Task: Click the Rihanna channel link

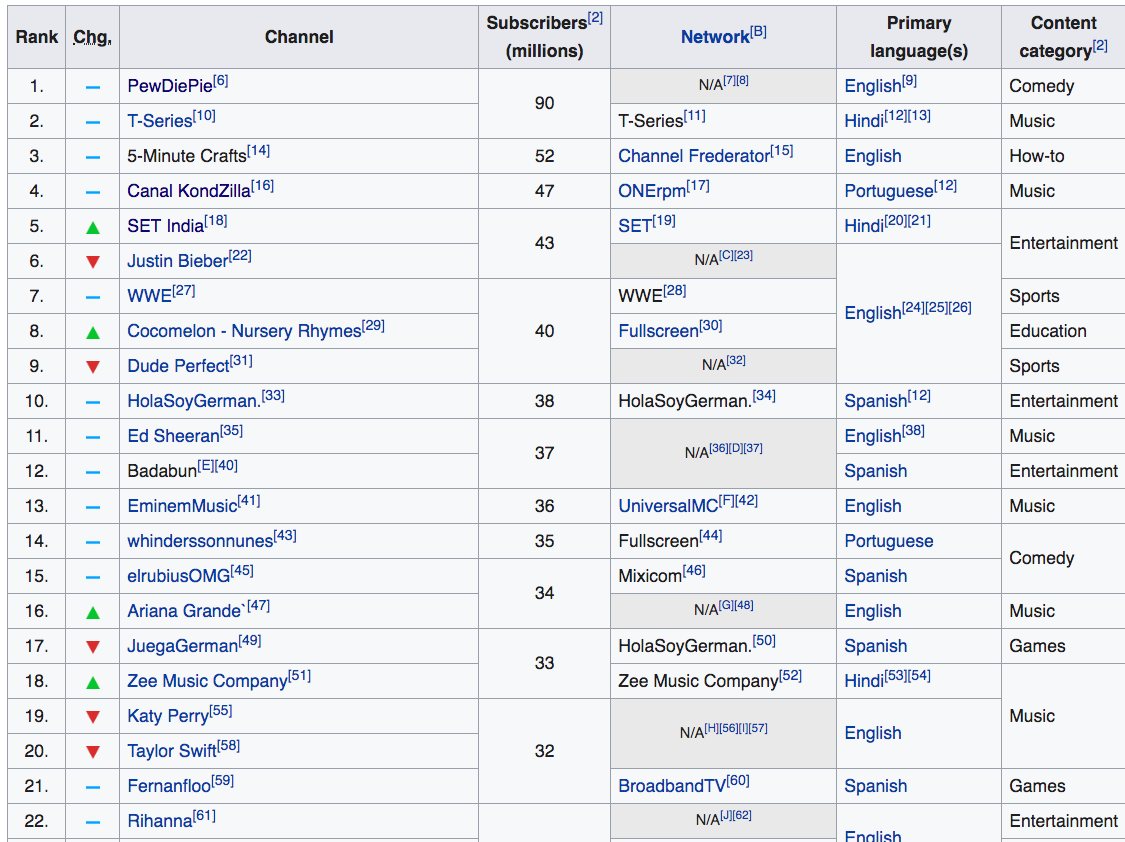Action: coord(159,821)
